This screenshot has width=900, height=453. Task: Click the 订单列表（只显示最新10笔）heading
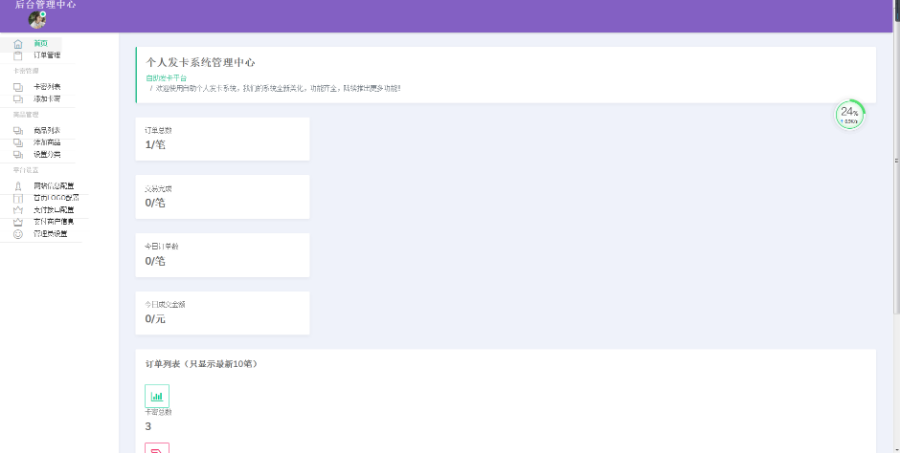tap(201, 364)
